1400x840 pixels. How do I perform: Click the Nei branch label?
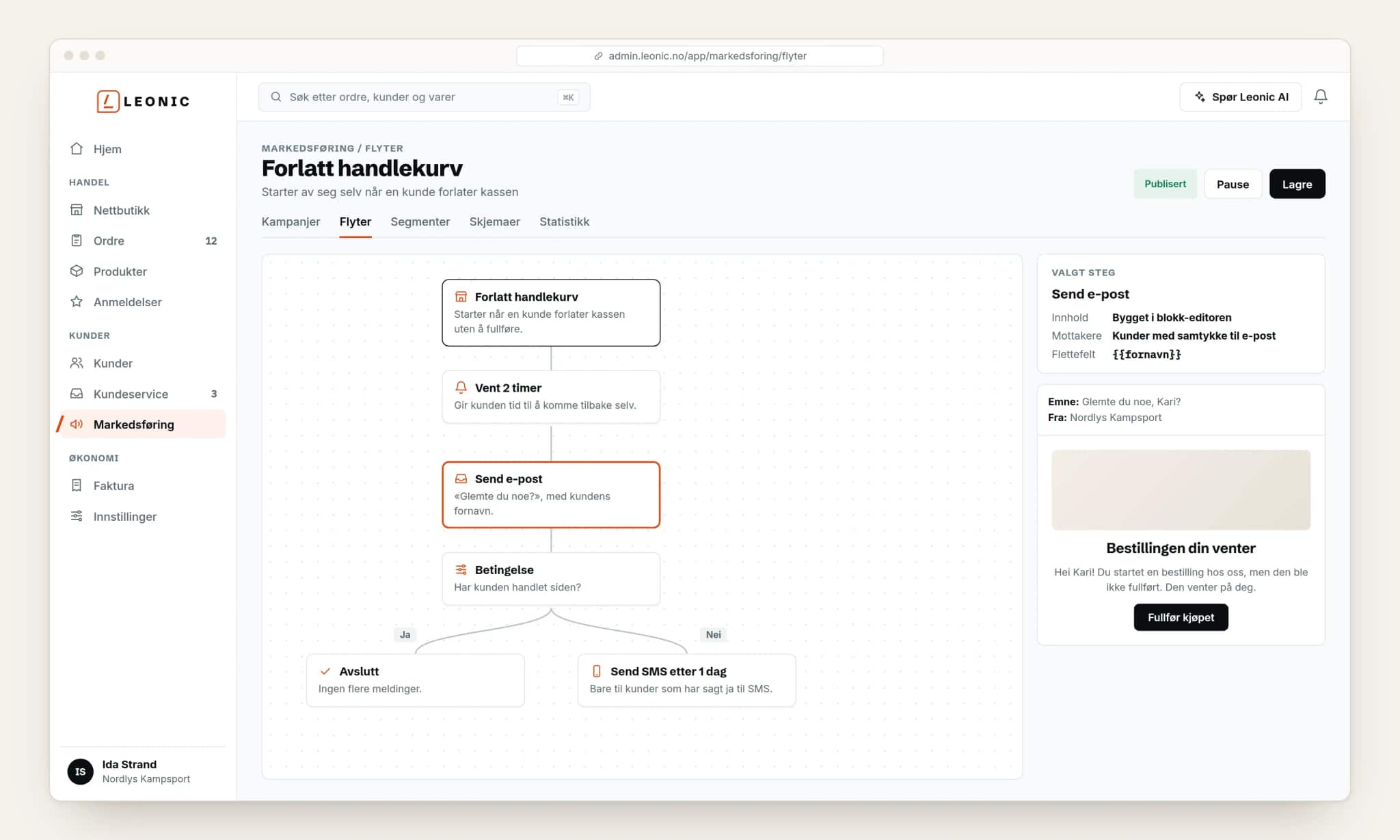(713, 634)
